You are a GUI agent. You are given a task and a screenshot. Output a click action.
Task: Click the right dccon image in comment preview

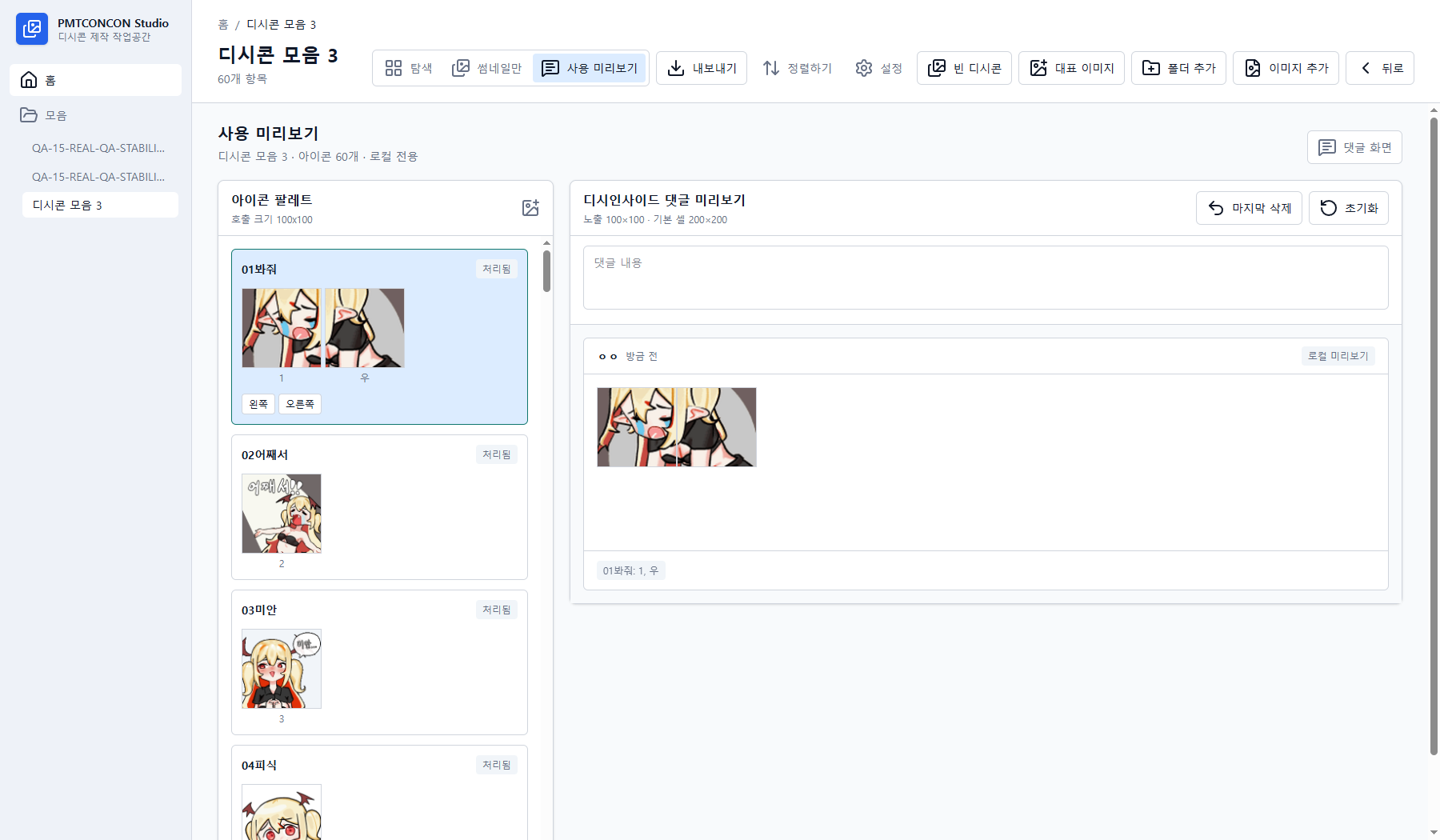(717, 427)
